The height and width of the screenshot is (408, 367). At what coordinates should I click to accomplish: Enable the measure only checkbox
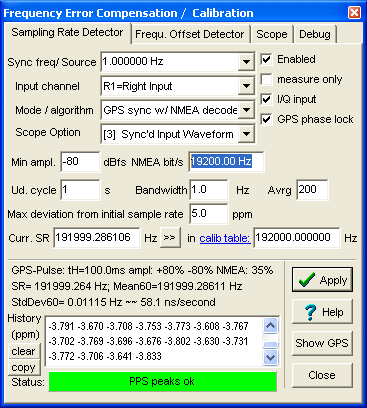point(266,79)
